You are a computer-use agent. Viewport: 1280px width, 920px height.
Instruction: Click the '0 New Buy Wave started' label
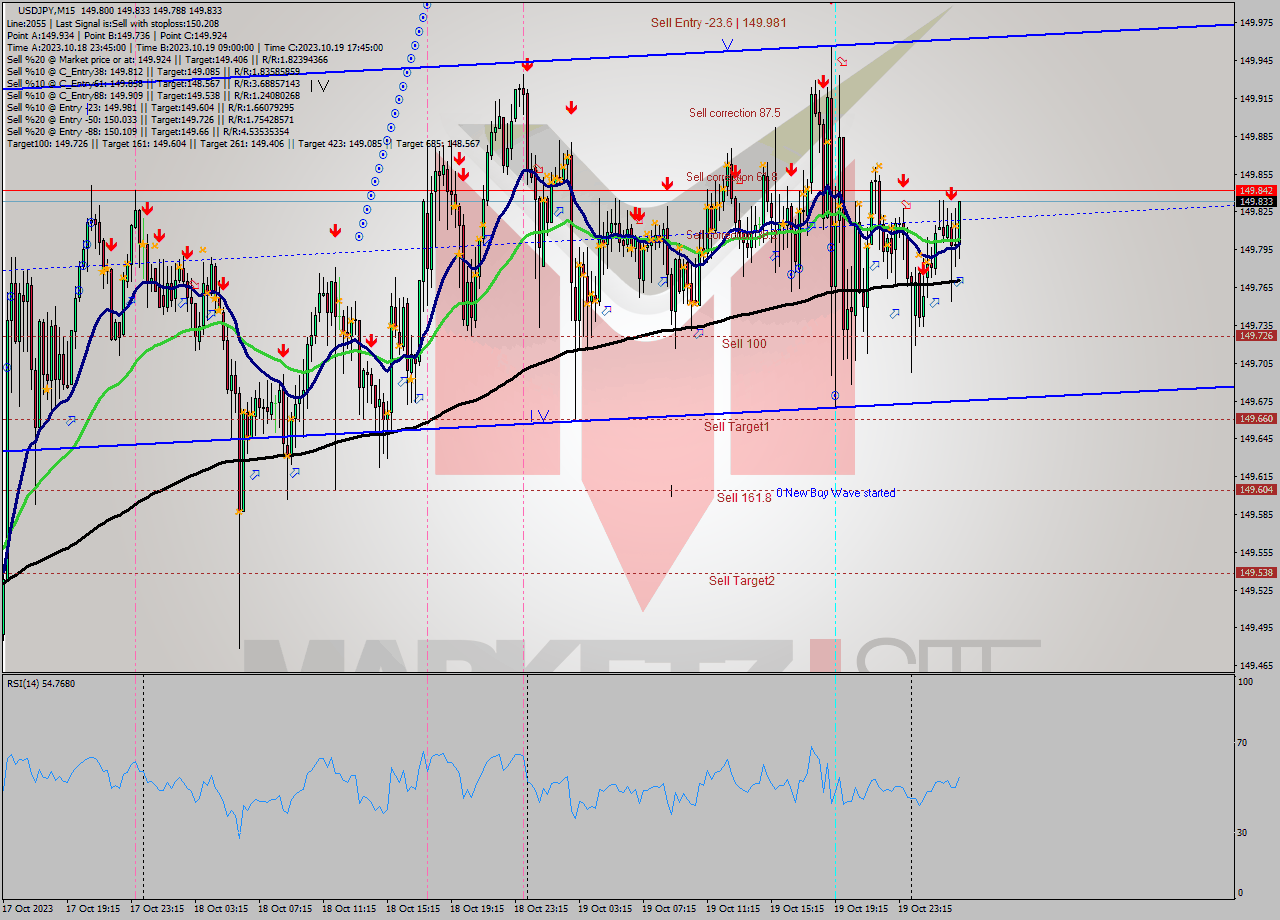click(835, 493)
